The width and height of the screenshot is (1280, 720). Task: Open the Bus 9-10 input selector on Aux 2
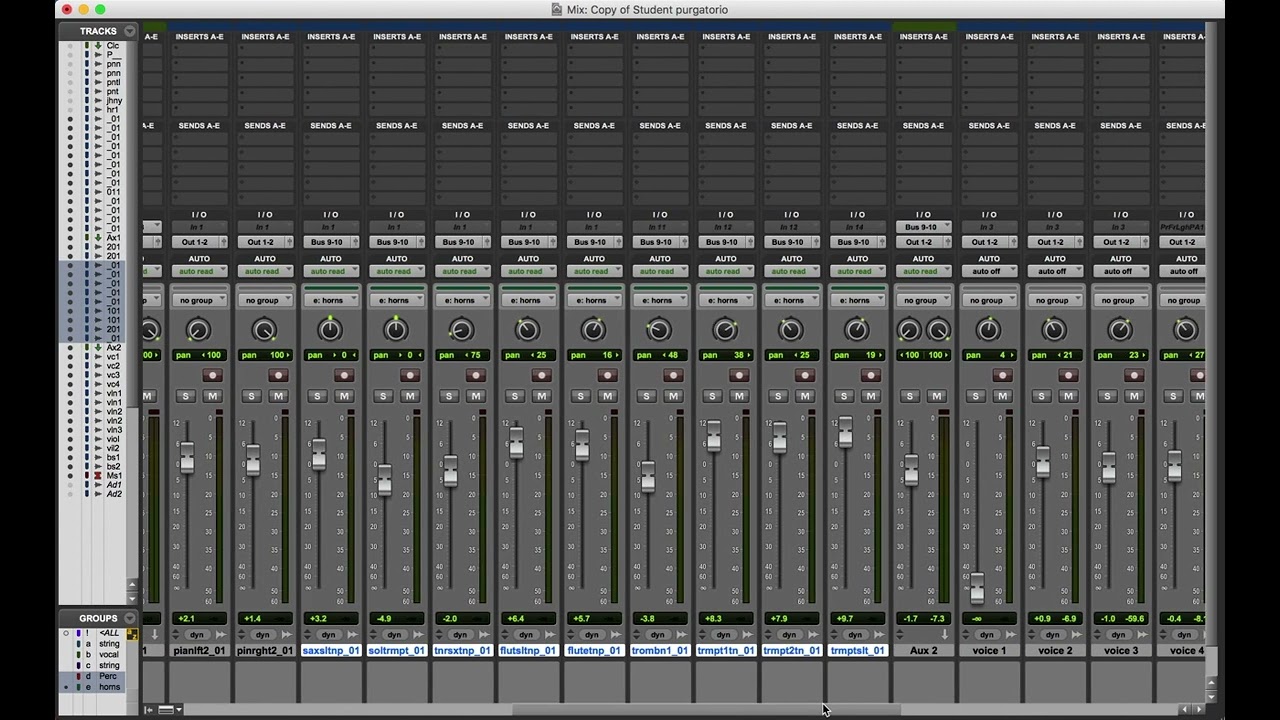[x=923, y=227]
